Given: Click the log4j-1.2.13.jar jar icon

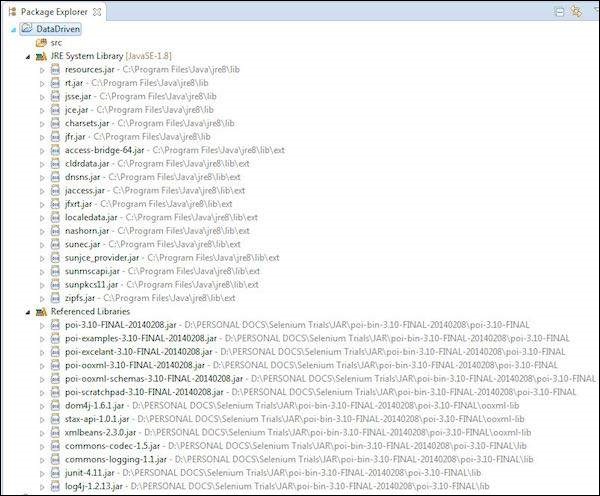Looking at the screenshot, I should coord(55,486).
